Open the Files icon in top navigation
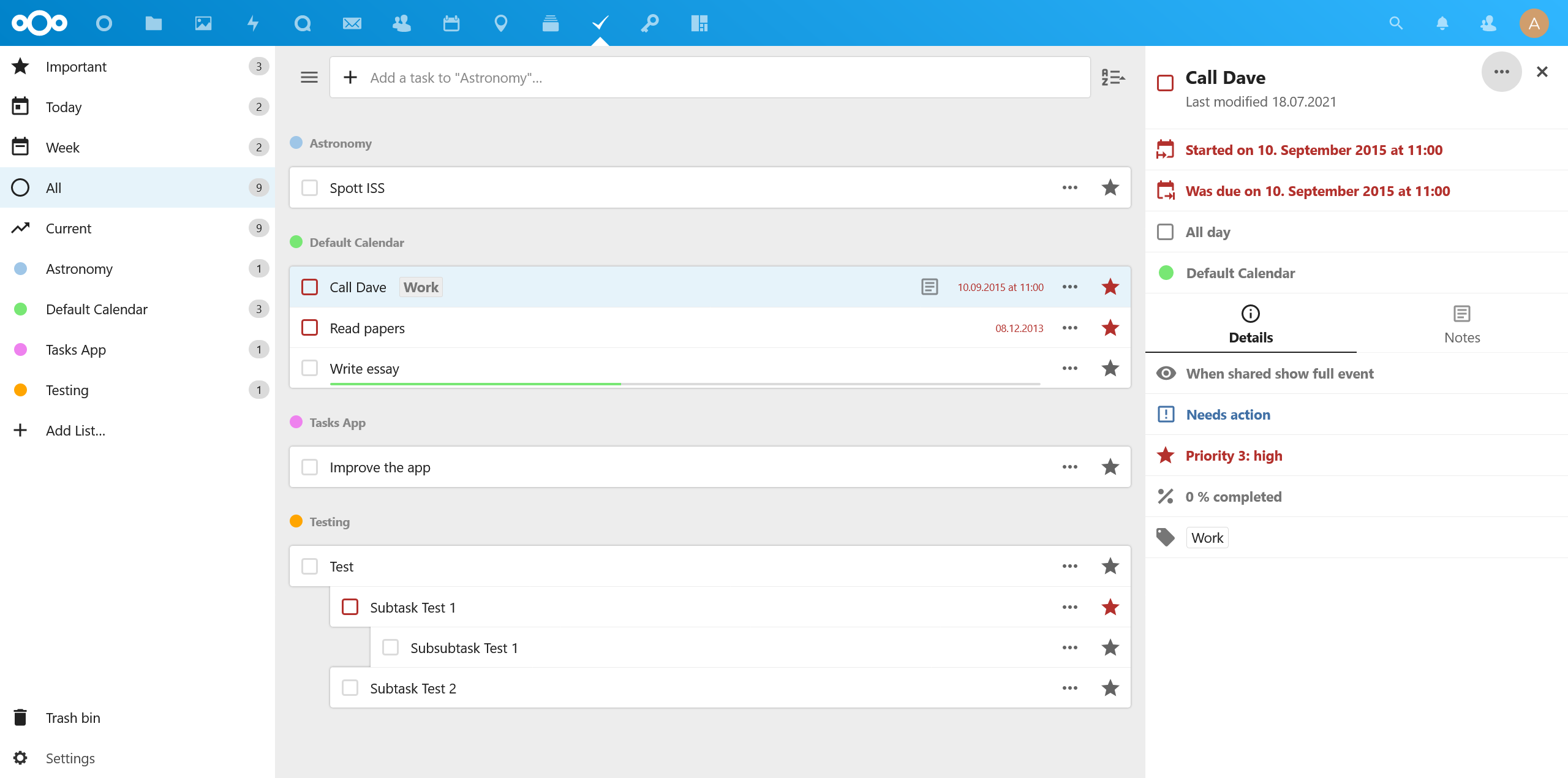The height and width of the screenshot is (778, 1568). [154, 22]
